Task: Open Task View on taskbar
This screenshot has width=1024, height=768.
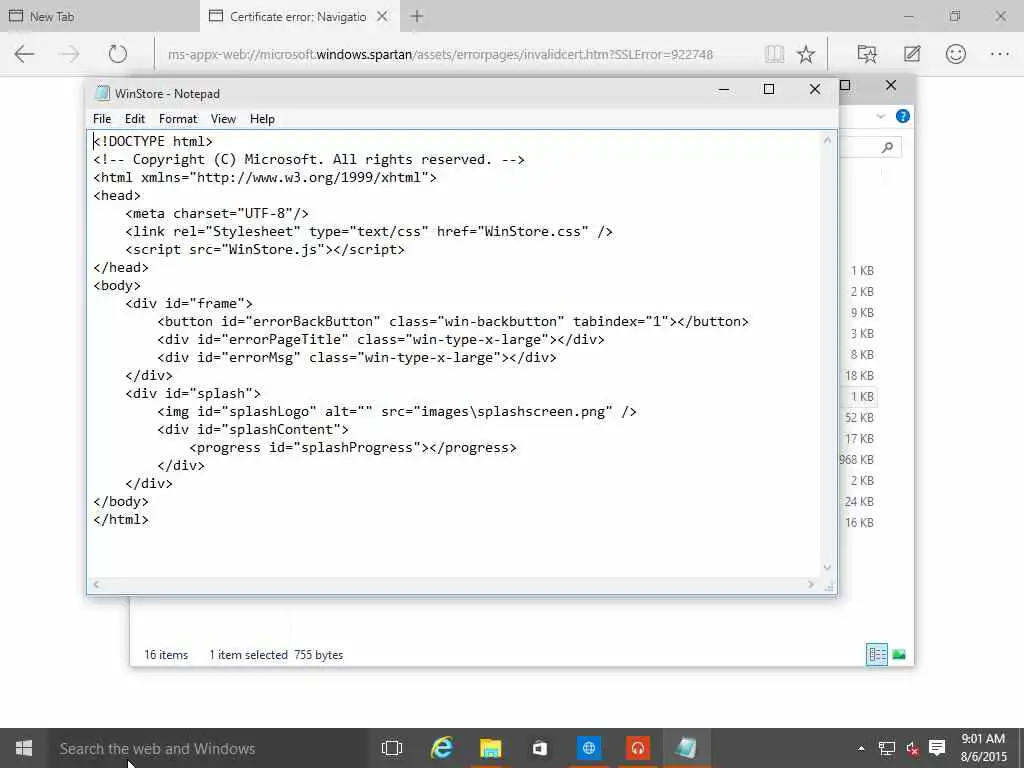Action: [392, 748]
